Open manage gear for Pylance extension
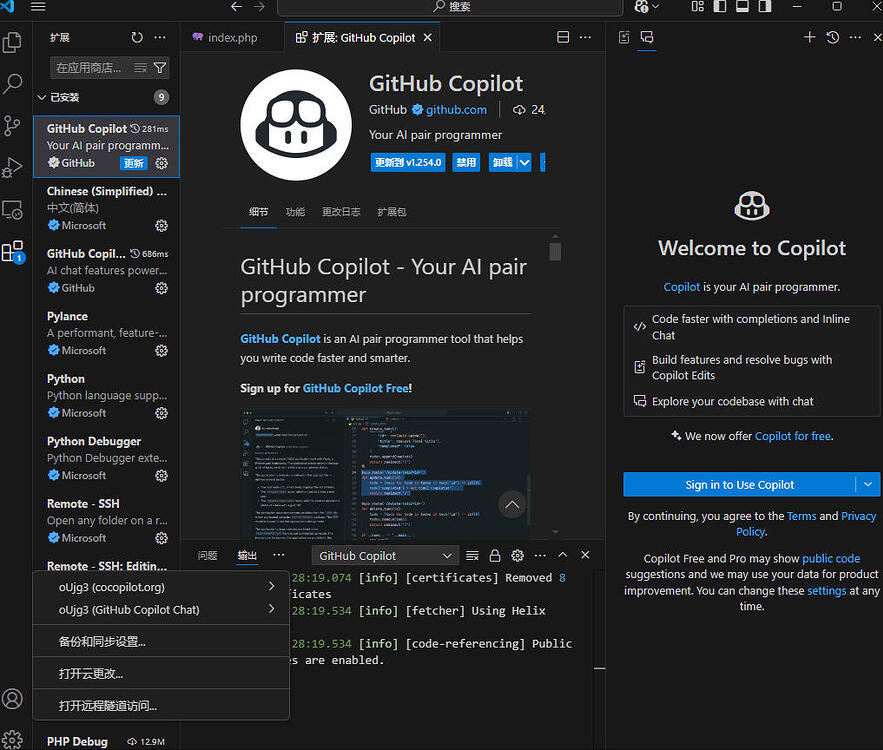 click(x=162, y=351)
